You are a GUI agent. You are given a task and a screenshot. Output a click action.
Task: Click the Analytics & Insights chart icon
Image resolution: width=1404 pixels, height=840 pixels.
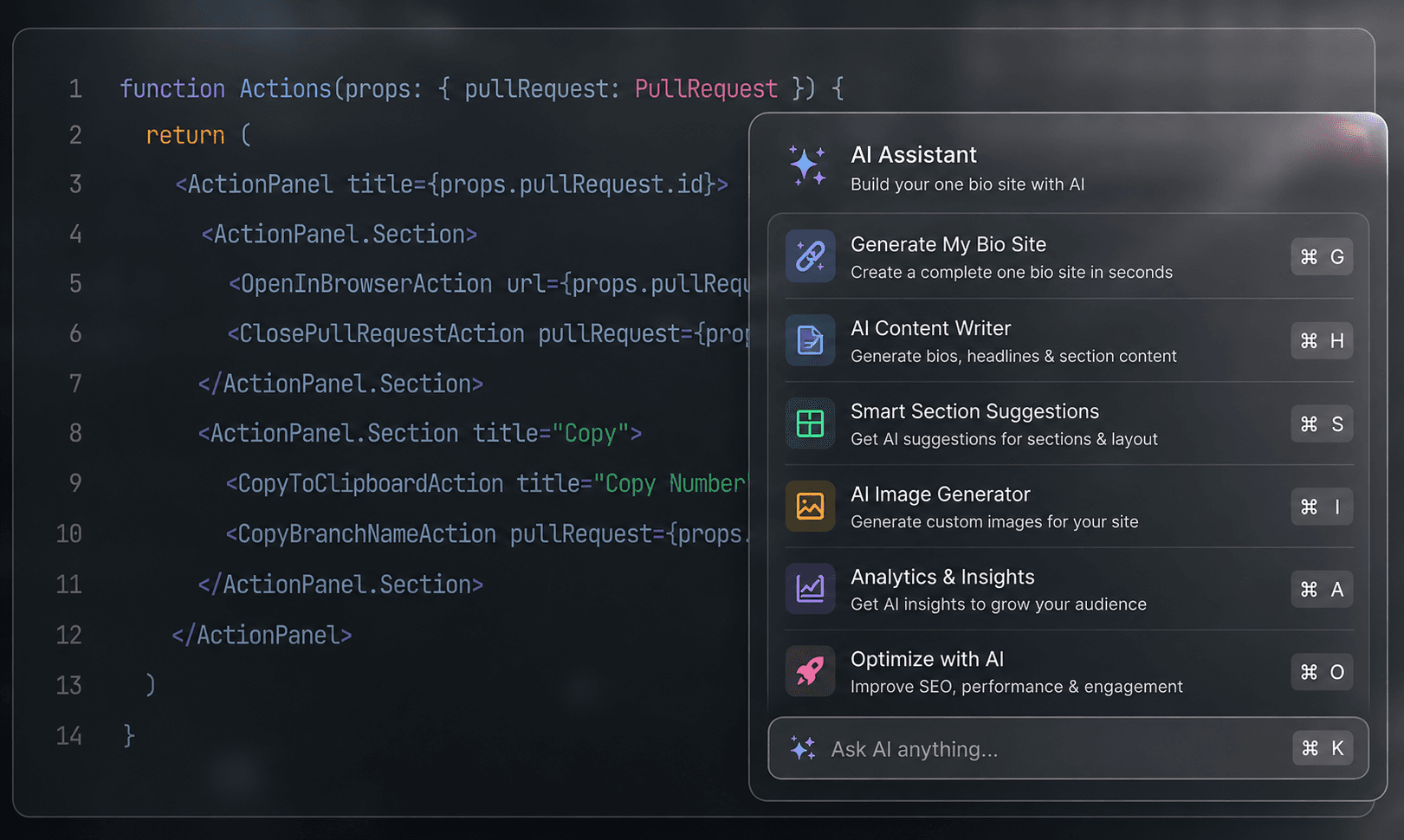(x=810, y=589)
